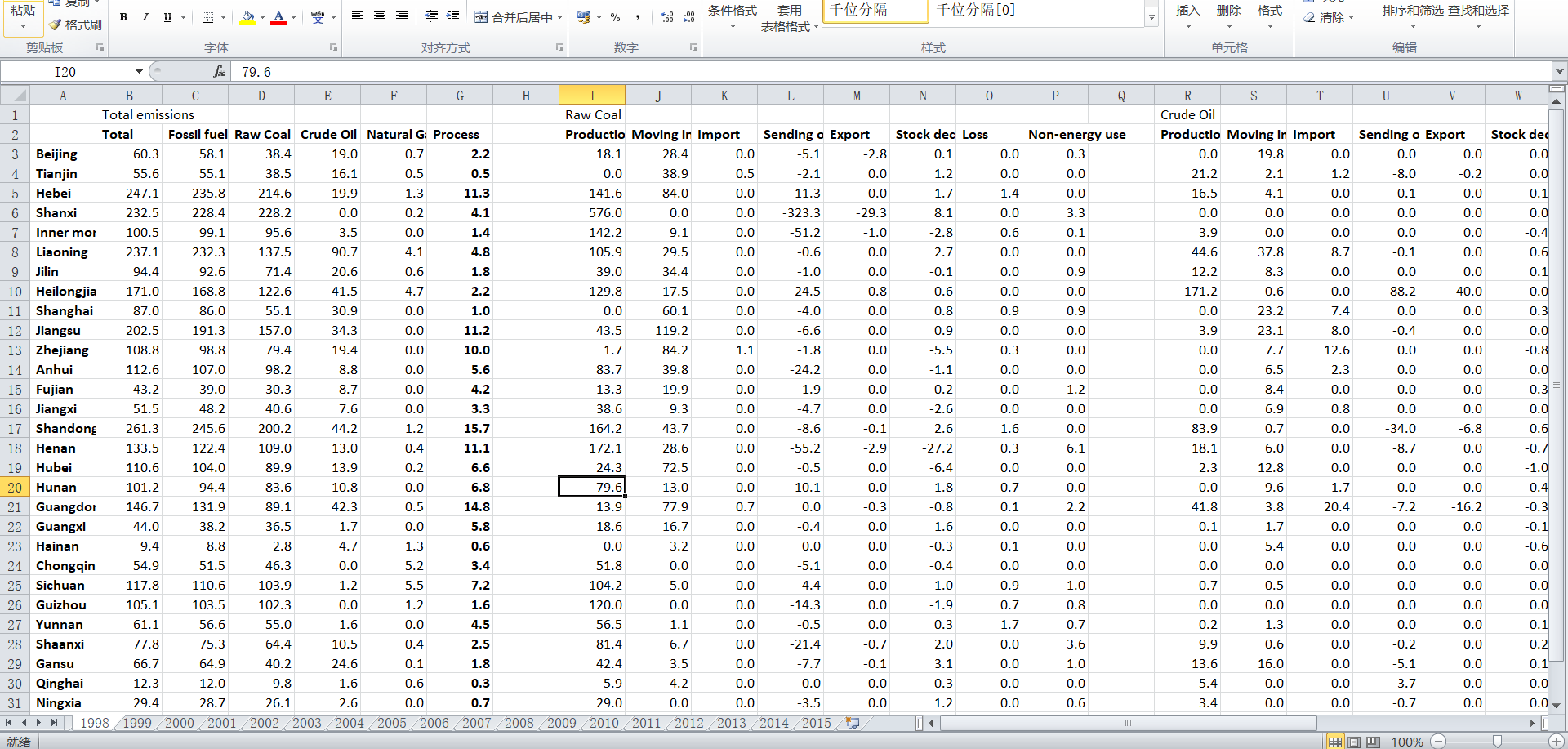This screenshot has height=749, width=1568.
Task: Switch to the 2002 sheet tab
Action: click(x=264, y=723)
